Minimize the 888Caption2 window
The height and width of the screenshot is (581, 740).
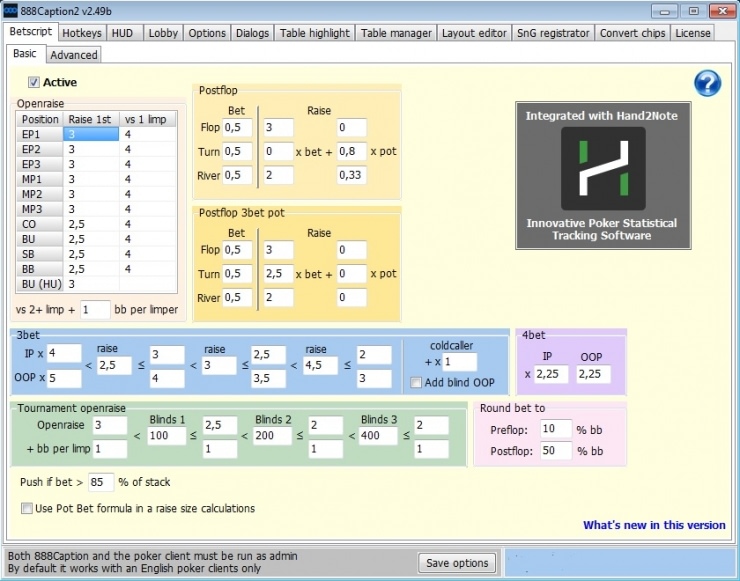pos(664,11)
